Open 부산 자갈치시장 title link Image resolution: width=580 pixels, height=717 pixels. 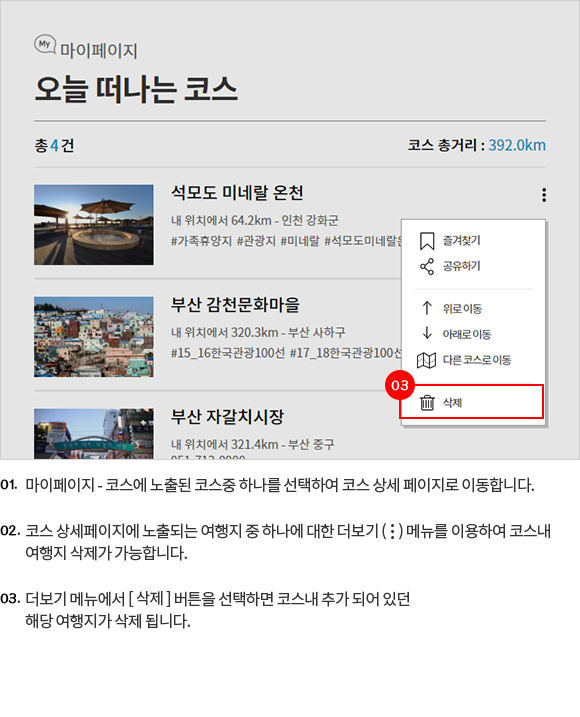coord(227,417)
